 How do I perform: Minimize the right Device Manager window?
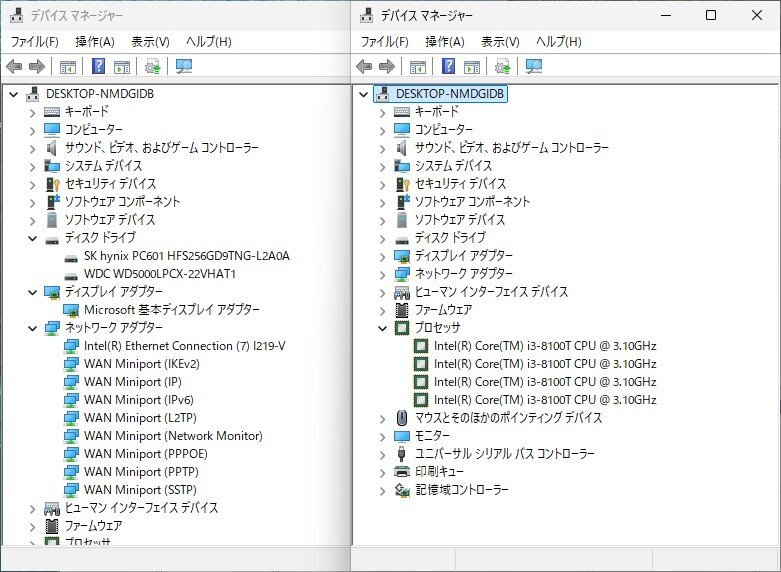click(666, 15)
